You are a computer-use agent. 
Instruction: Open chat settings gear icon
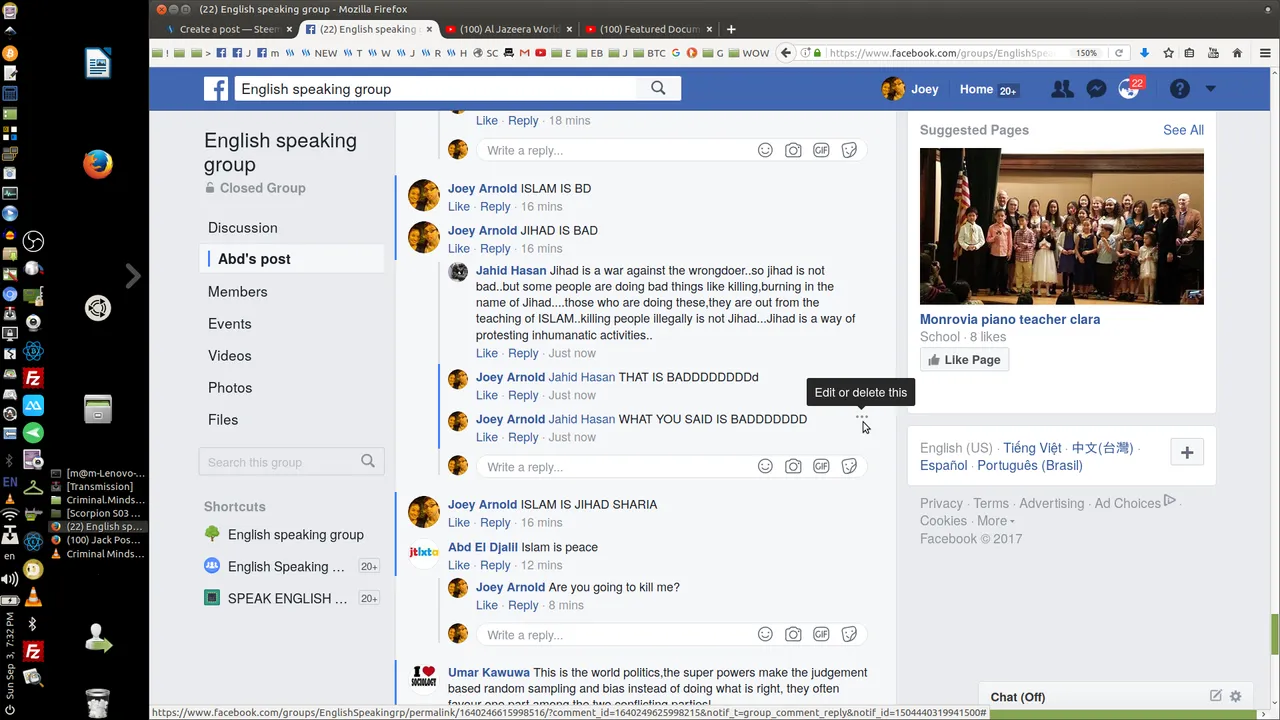click(x=1236, y=696)
